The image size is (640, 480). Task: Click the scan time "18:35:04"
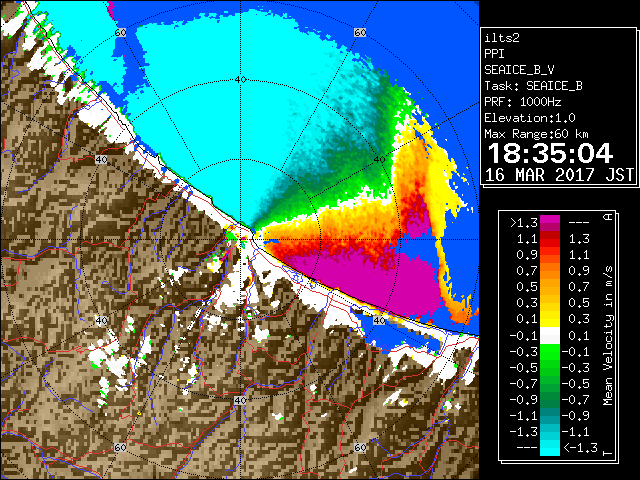(550, 153)
